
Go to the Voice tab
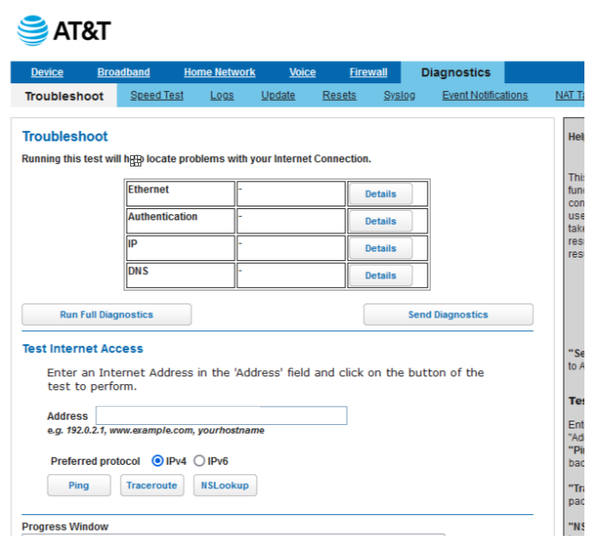[x=302, y=72]
